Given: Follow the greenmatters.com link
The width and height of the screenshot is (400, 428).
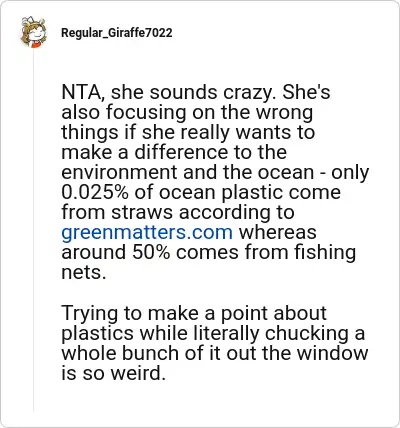Looking at the screenshot, I should (x=147, y=232).
